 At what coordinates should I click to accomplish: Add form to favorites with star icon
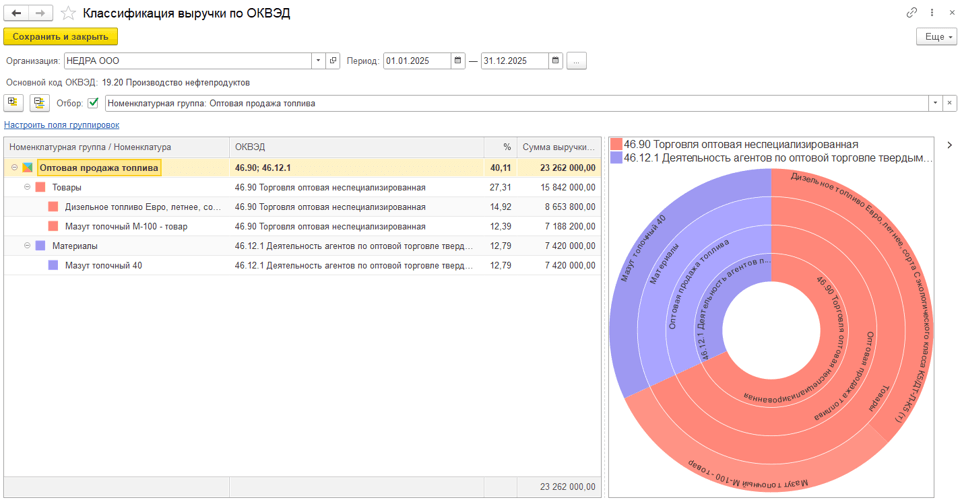click(x=68, y=13)
